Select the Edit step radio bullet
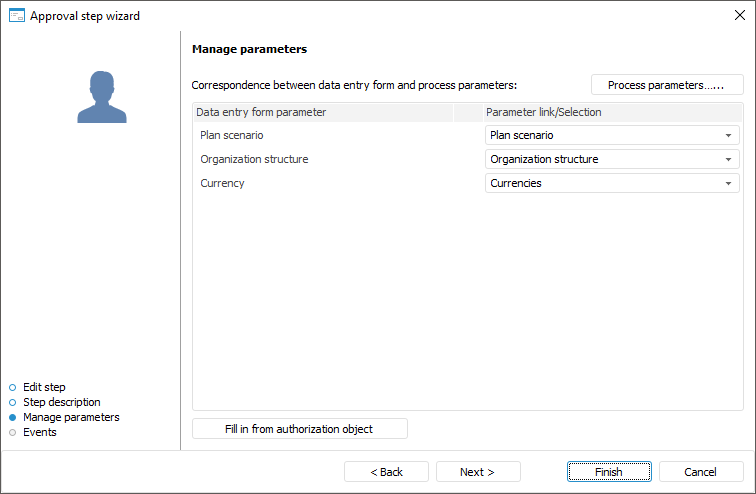 (x=12, y=387)
